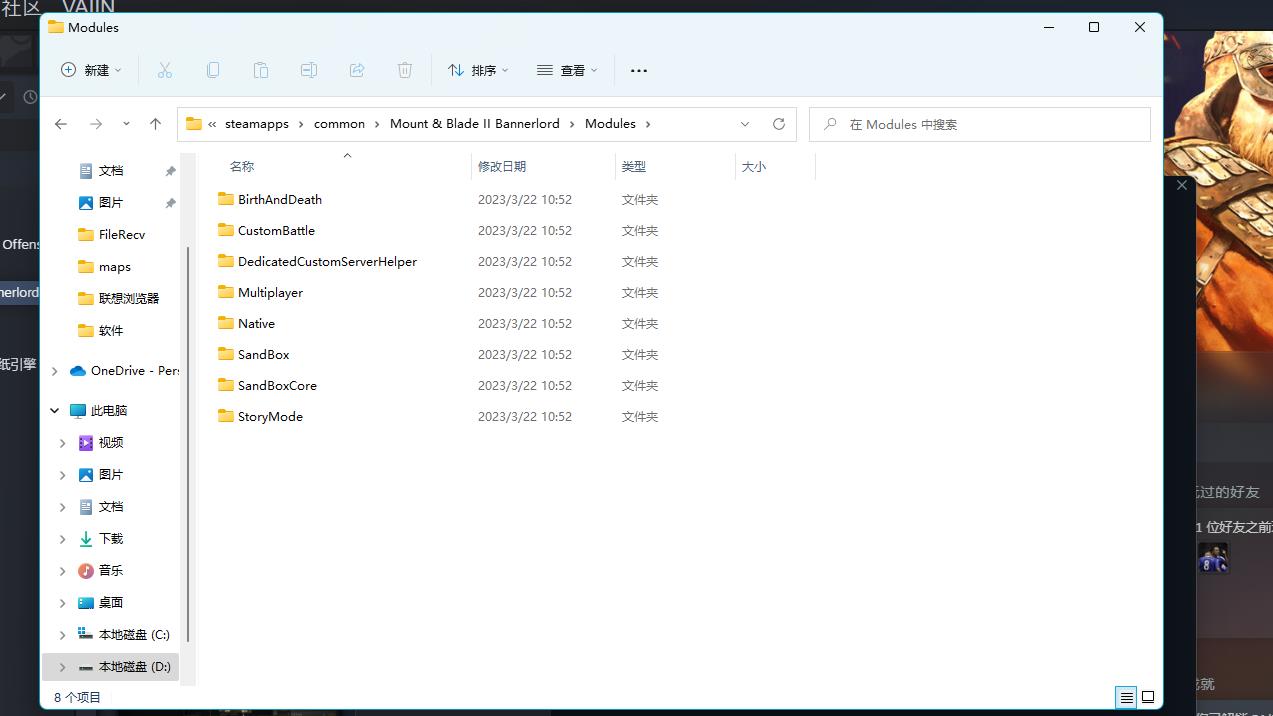The image size is (1273, 716).
Task: Open the 查看 (View) dropdown
Action: click(x=567, y=70)
